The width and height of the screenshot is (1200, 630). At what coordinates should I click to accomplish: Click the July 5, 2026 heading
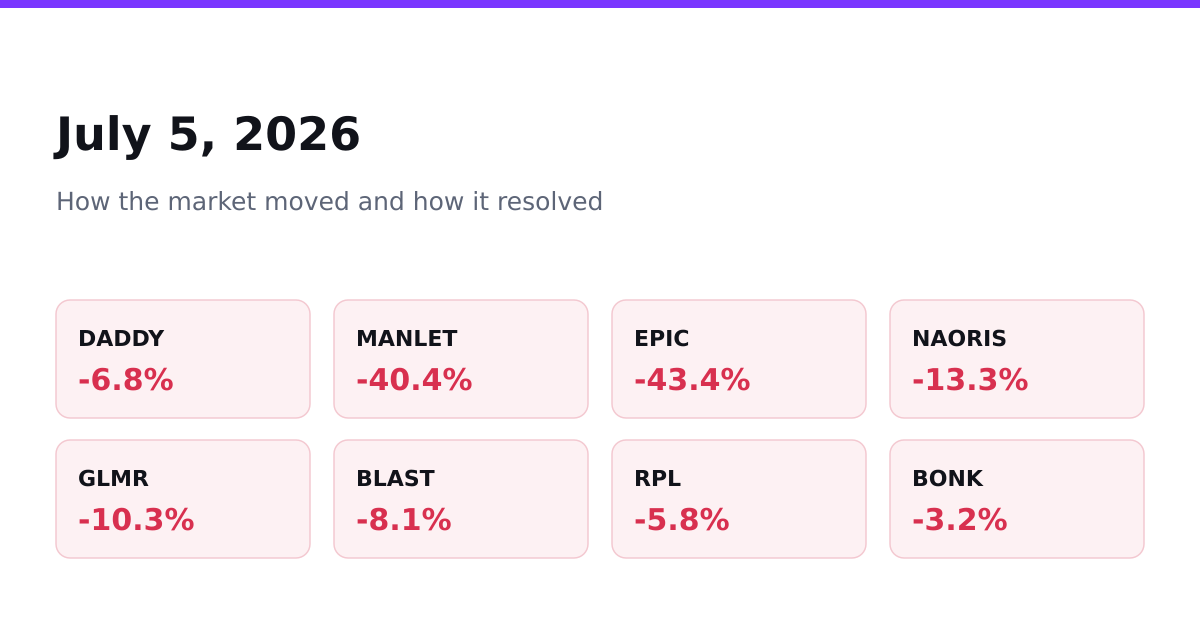pyautogui.click(x=208, y=136)
